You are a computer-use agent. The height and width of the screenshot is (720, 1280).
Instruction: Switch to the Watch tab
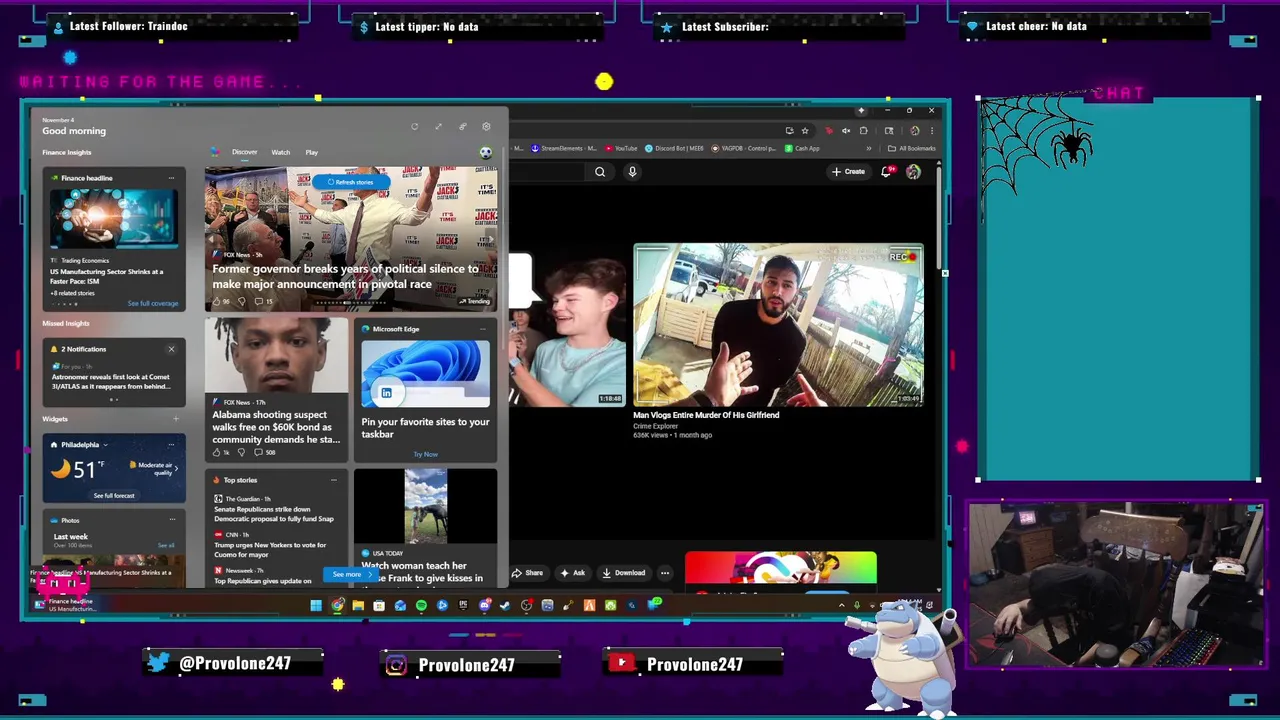281,152
